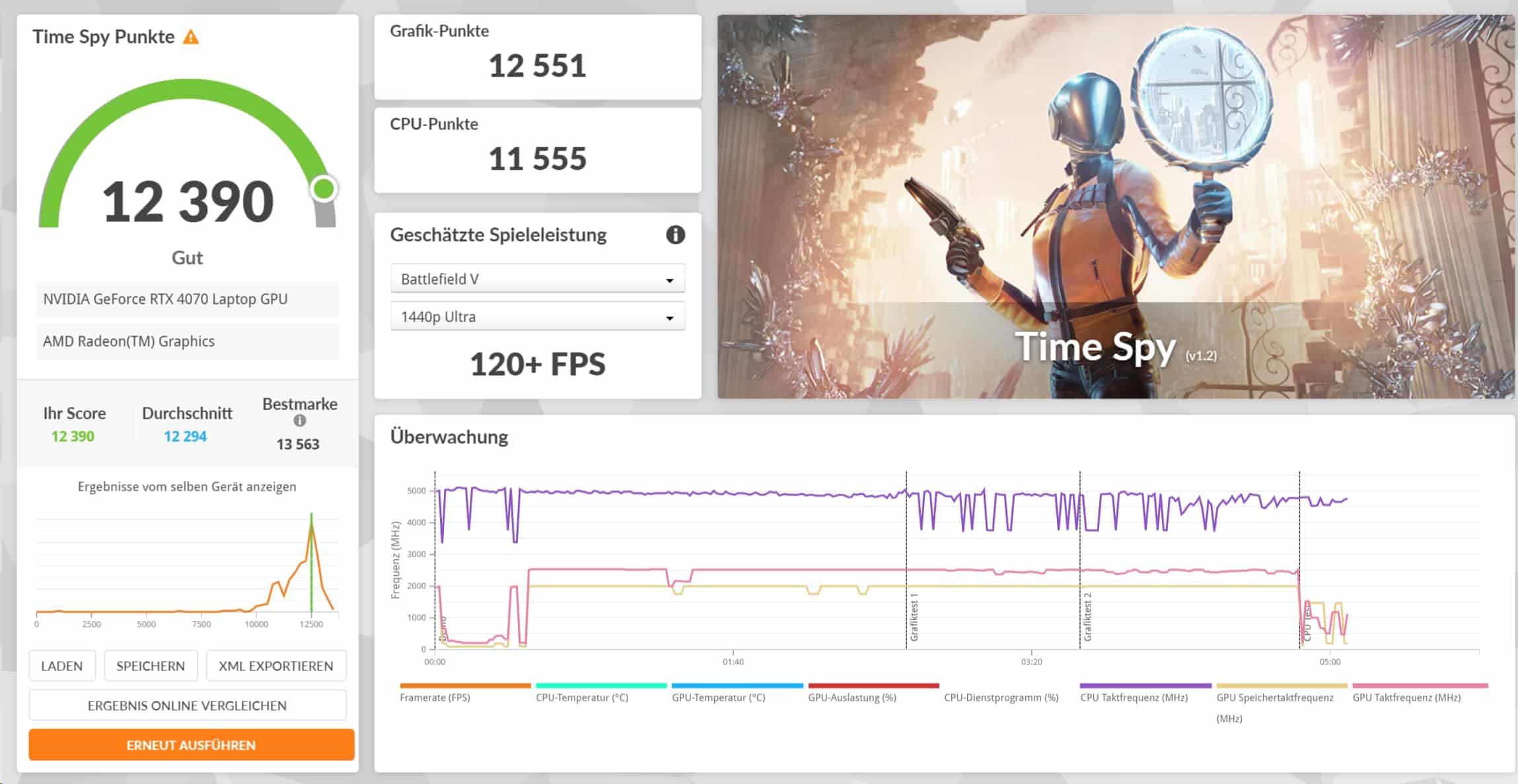This screenshot has height=784, width=1518.
Task: Click the Battlefield V dropdown arrow
Action: (669, 280)
